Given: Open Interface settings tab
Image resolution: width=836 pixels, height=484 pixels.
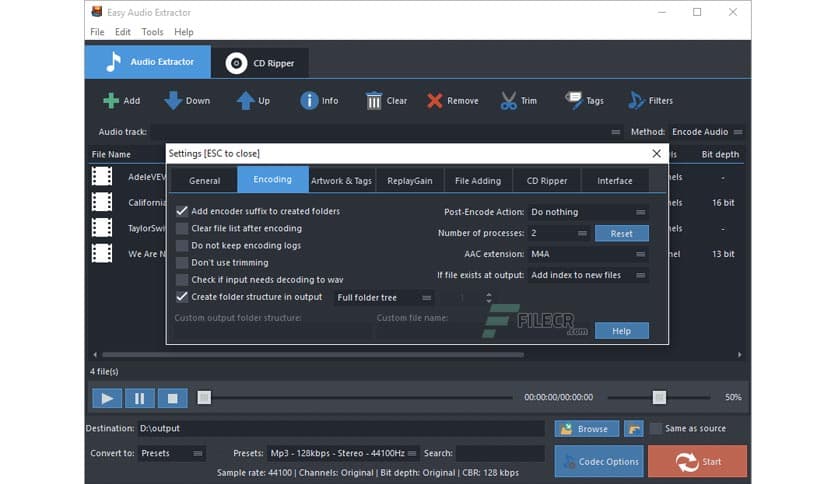Looking at the screenshot, I should coord(615,181).
